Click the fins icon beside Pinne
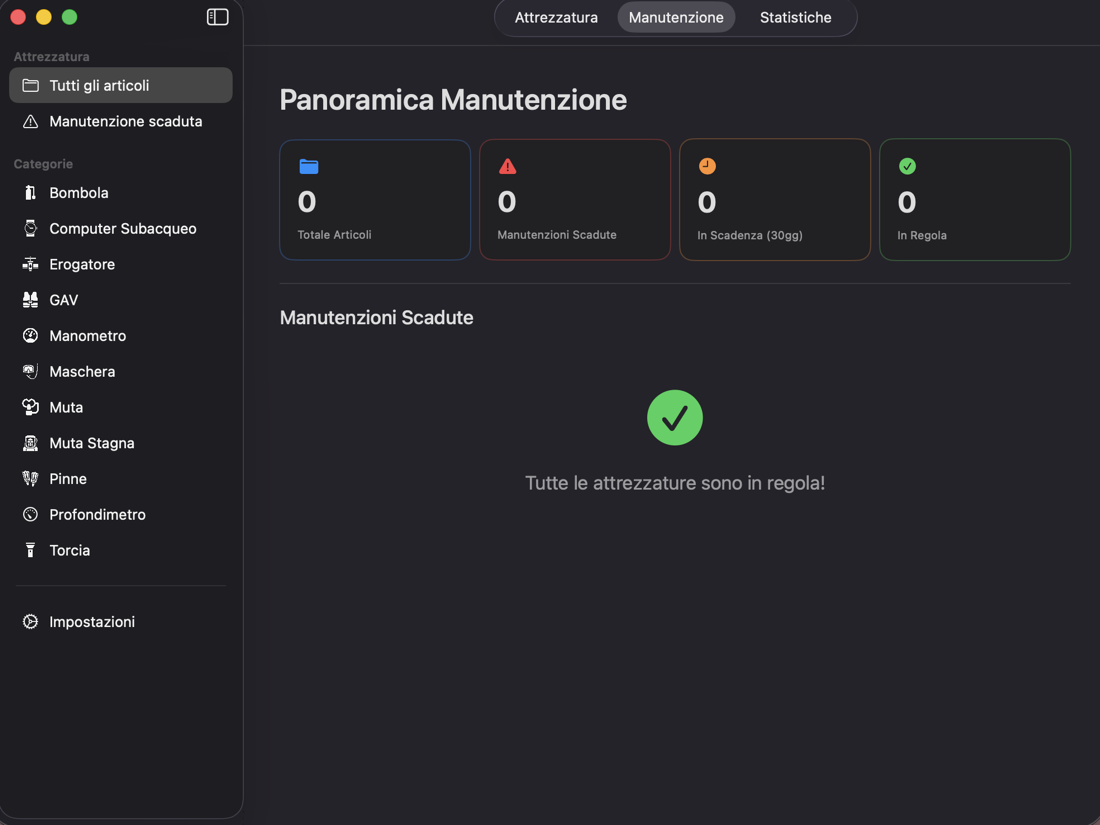Image resolution: width=1100 pixels, height=825 pixels. pos(30,479)
